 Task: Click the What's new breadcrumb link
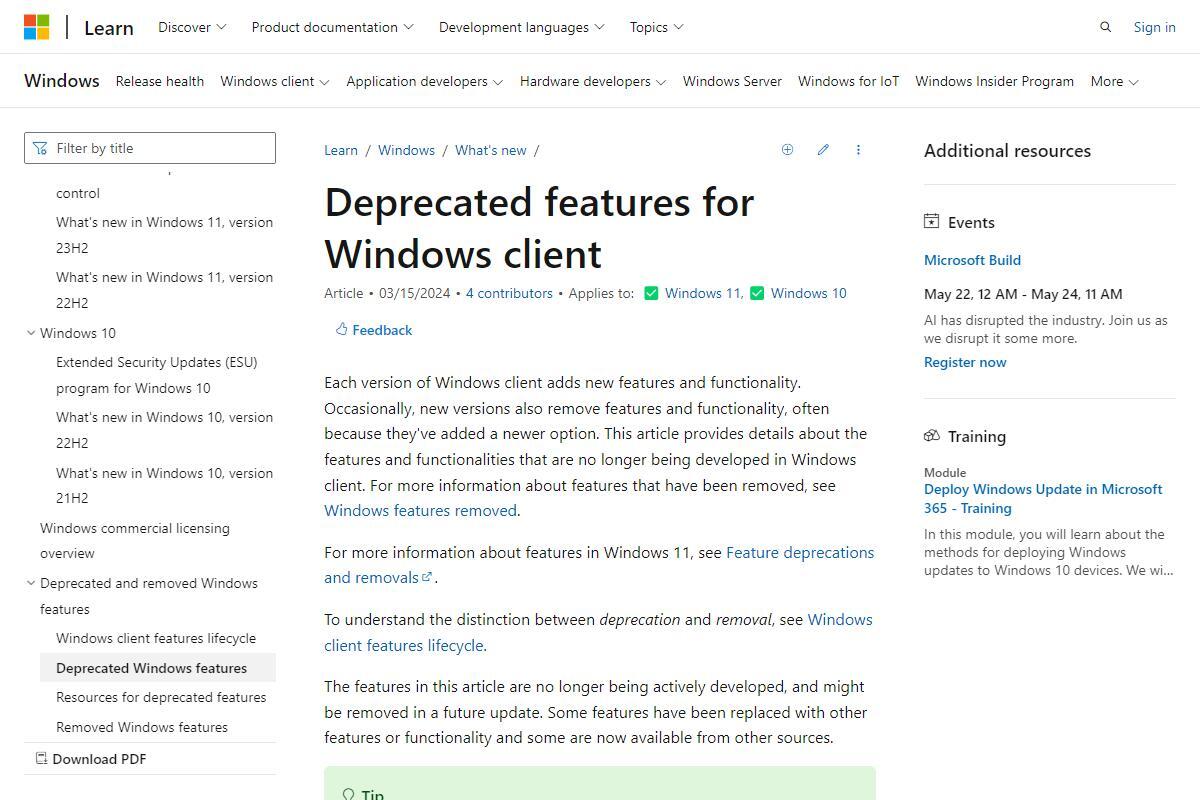pos(490,150)
